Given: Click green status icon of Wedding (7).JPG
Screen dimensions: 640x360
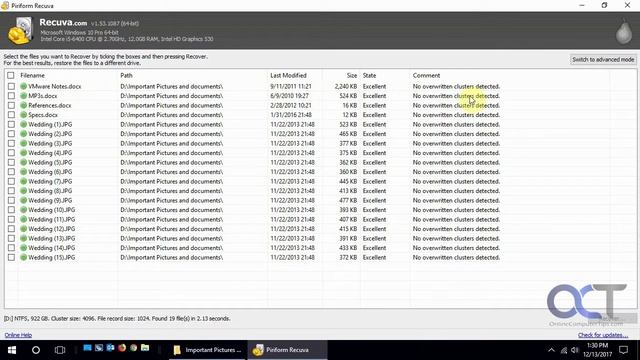Looking at the screenshot, I should pos(24,181).
